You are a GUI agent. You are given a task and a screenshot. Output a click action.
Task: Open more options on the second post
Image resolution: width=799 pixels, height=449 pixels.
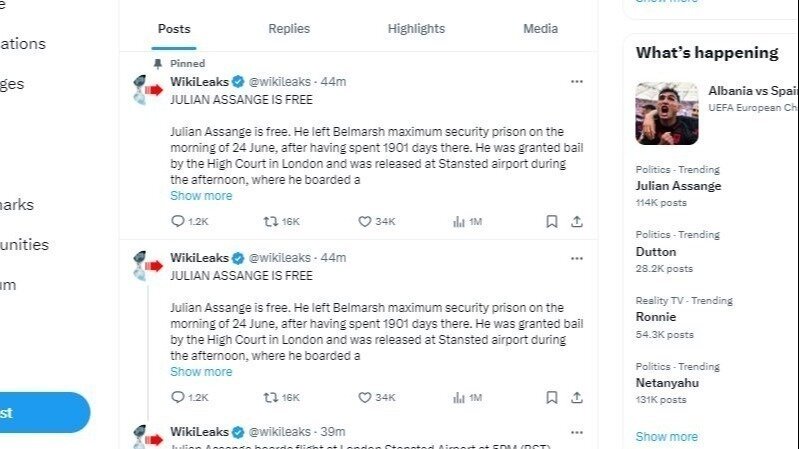pos(577,258)
